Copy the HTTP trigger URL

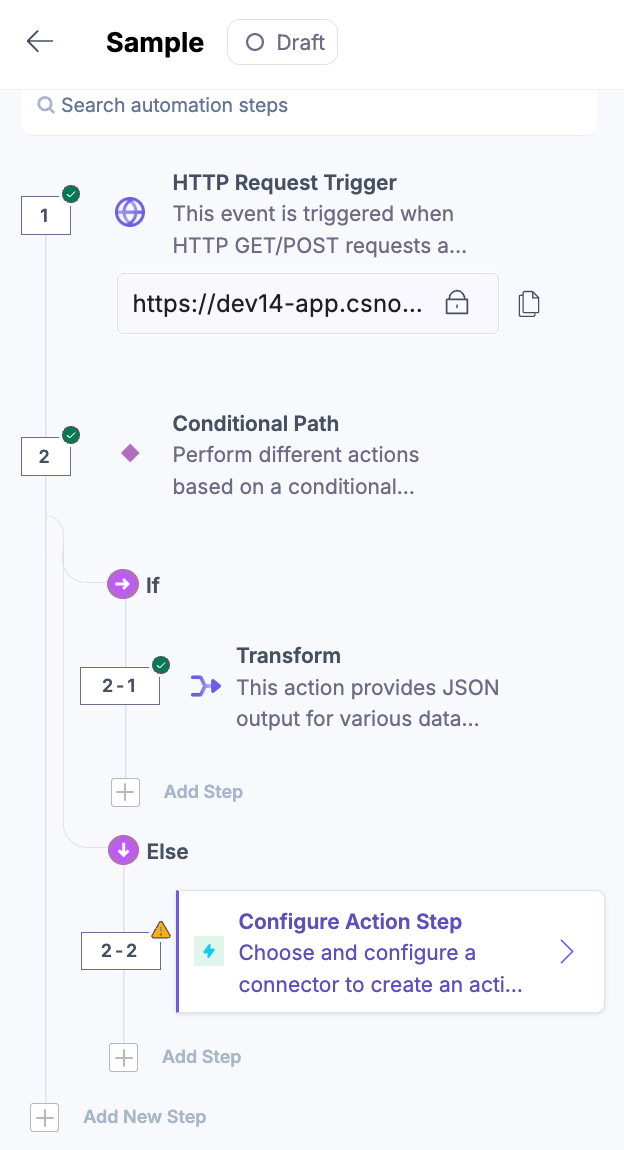pyautogui.click(x=529, y=304)
